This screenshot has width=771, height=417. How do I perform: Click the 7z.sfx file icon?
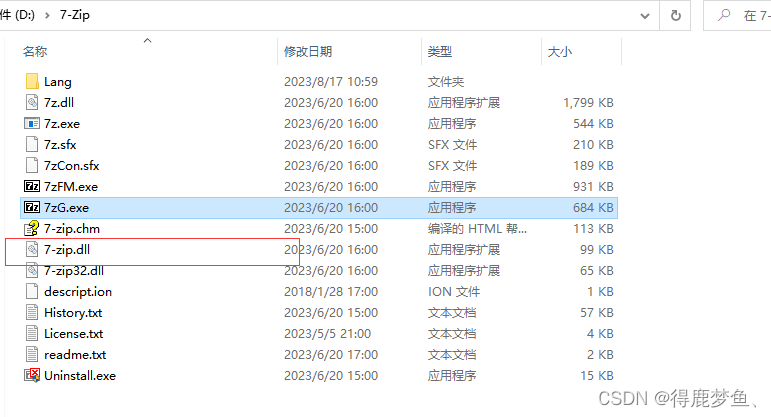[x=32, y=145]
